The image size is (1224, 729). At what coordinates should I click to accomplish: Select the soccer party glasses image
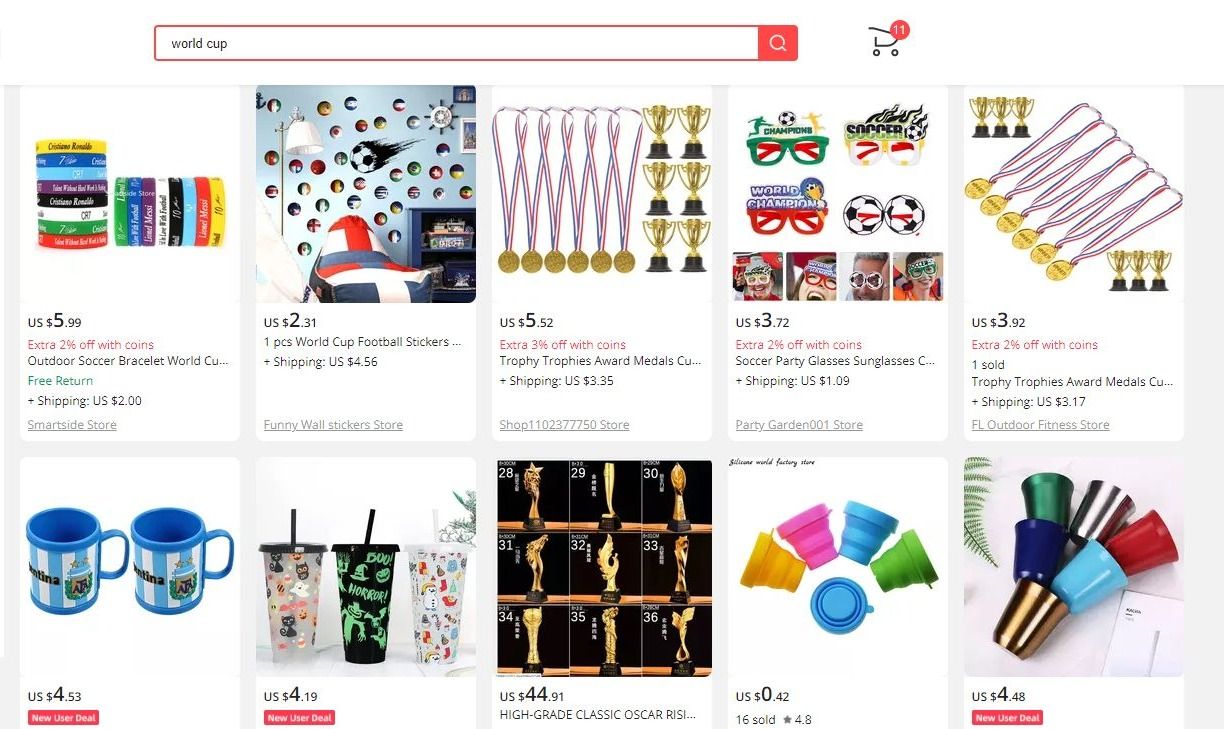tap(838, 194)
